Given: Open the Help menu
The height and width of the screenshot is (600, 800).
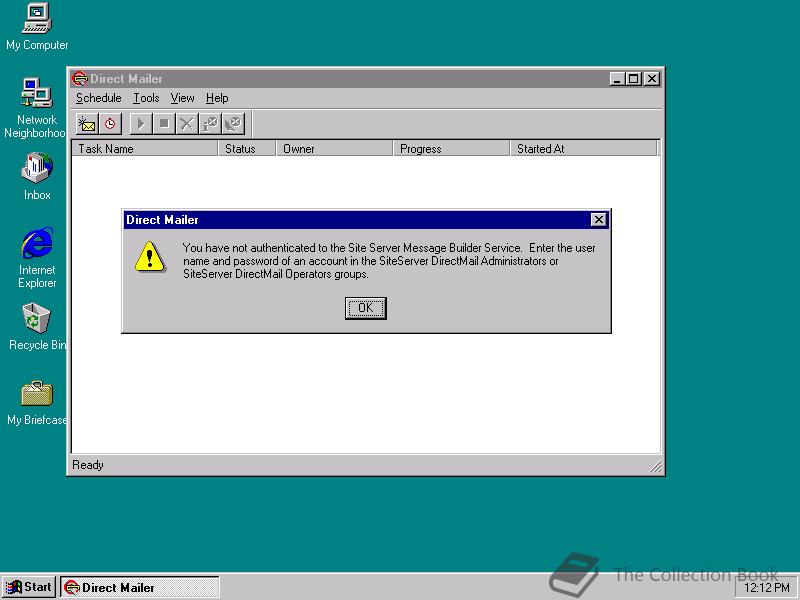Looking at the screenshot, I should pyautogui.click(x=217, y=98).
